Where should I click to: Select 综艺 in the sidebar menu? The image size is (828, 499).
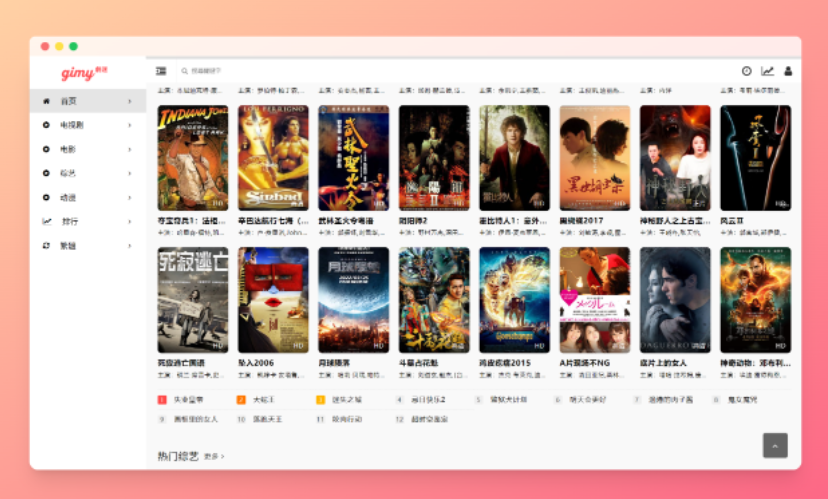68,173
